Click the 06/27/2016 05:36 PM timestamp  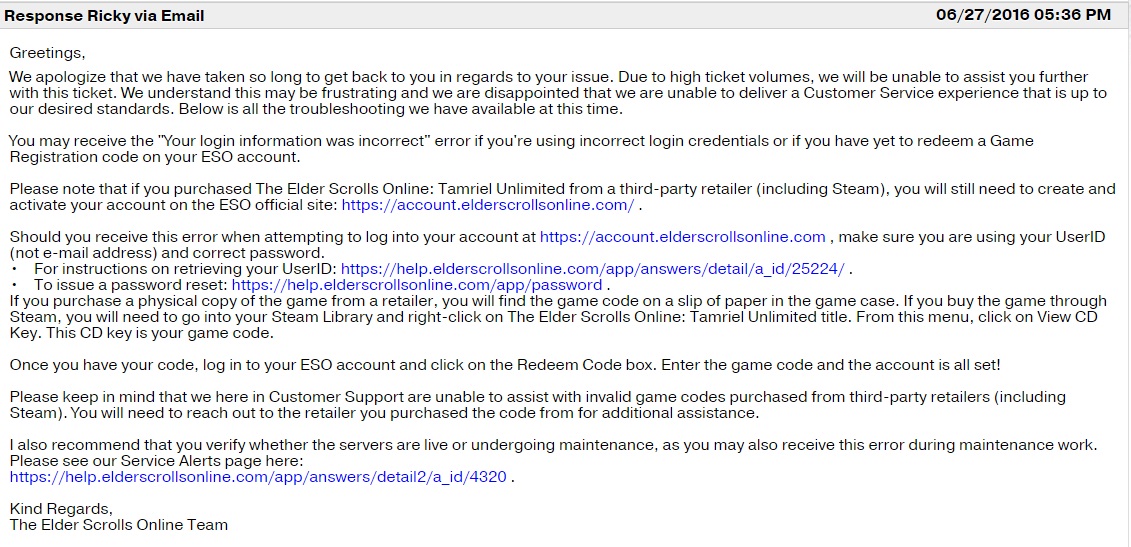point(1024,15)
